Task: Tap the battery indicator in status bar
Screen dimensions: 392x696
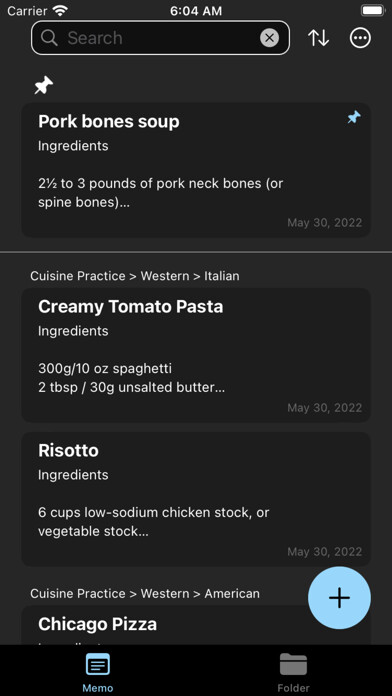Action: tap(373, 10)
